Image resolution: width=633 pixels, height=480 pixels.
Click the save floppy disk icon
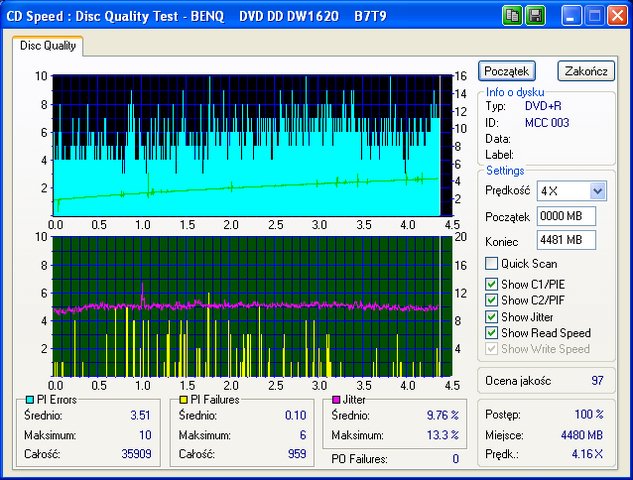point(535,16)
